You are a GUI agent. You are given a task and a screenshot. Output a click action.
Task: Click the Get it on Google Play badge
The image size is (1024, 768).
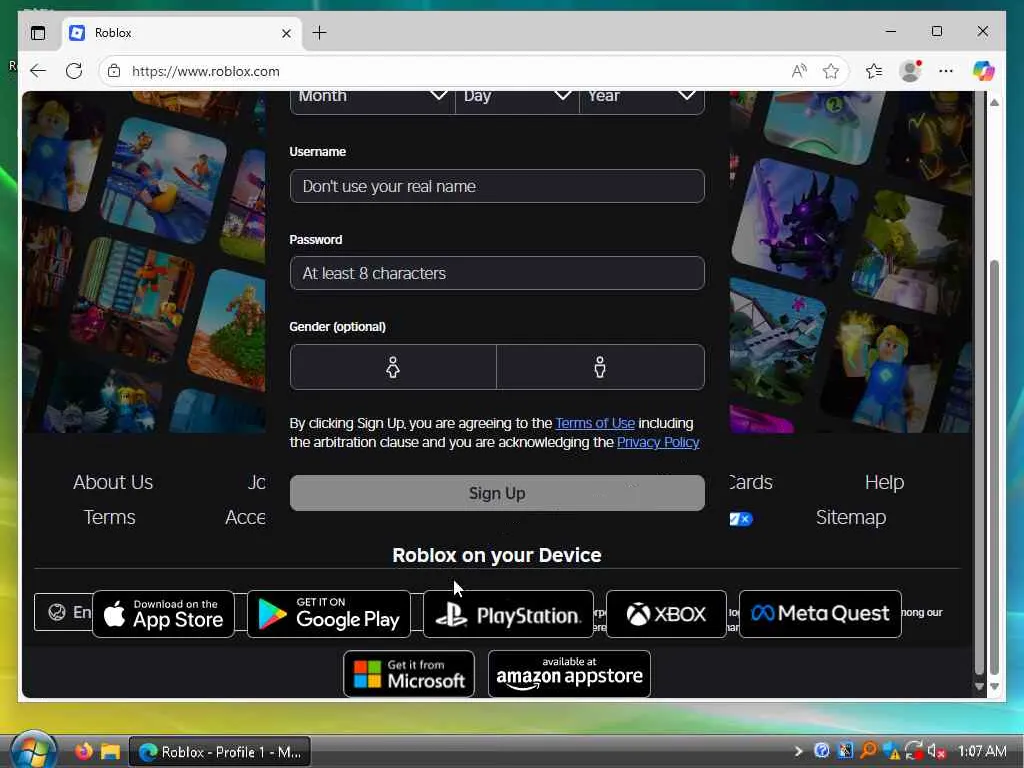328,614
